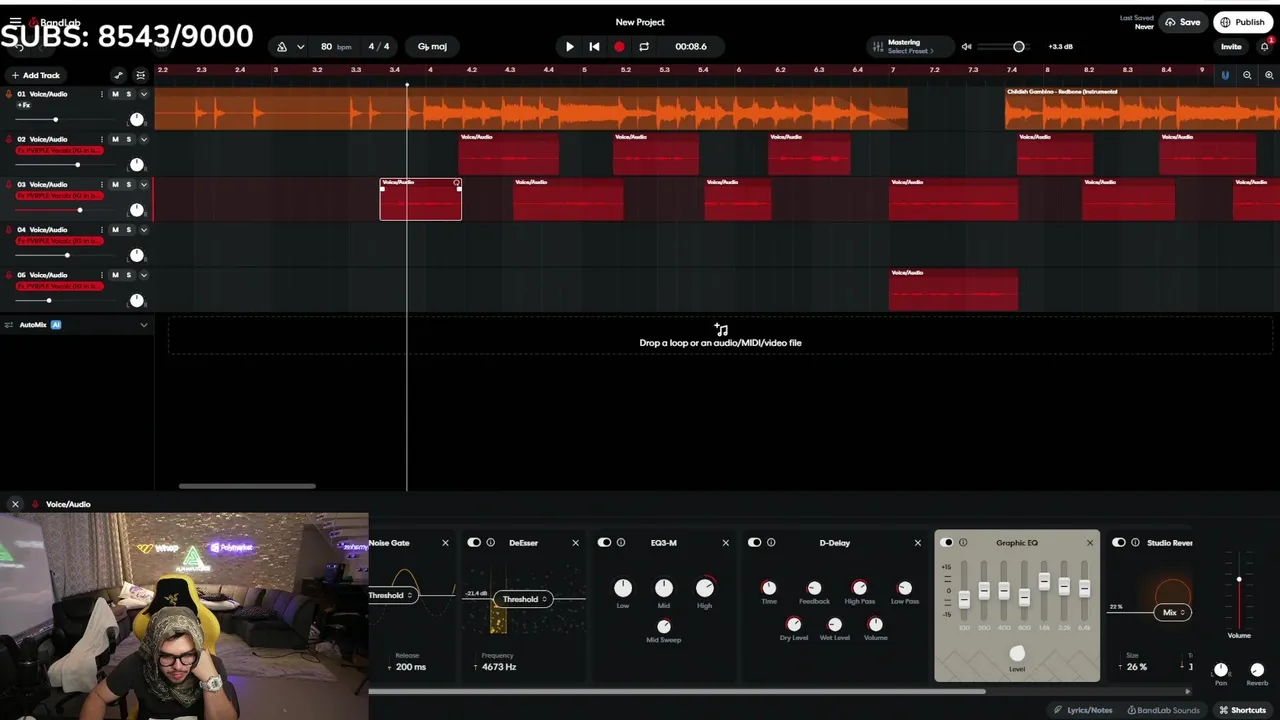Viewport: 1280px width, 720px height.
Task: Publish the project
Action: coord(1241,22)
